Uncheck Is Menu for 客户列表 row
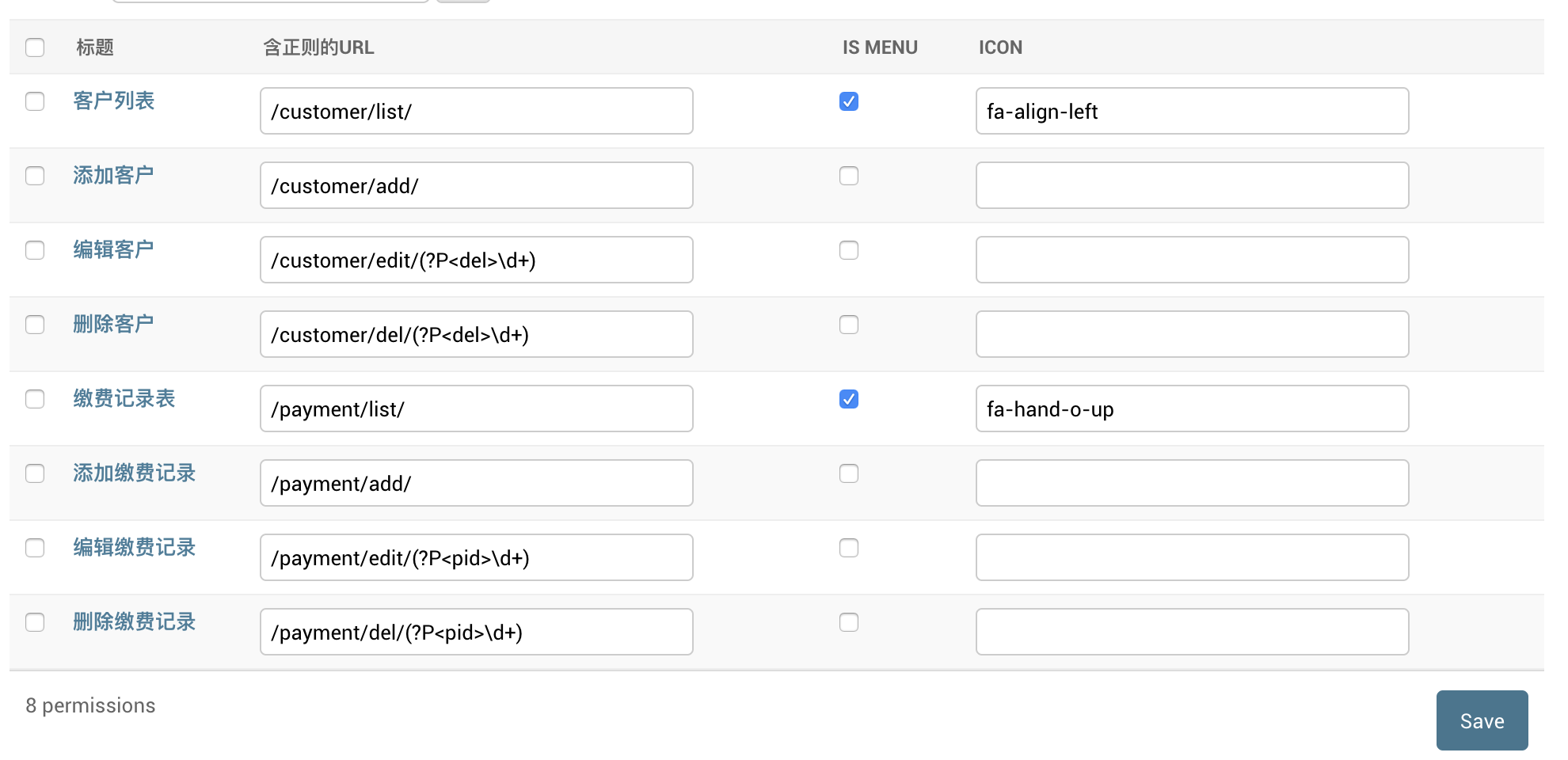Viewport: 1568px width, 760px height. coord(849,101)
